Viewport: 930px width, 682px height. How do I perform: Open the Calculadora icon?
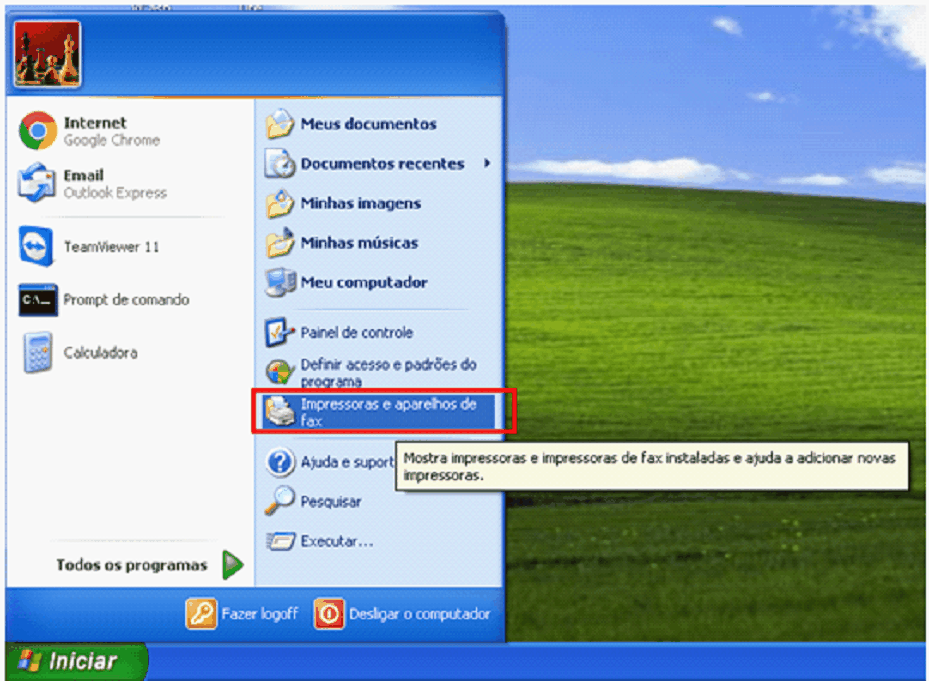pos(38,353)
